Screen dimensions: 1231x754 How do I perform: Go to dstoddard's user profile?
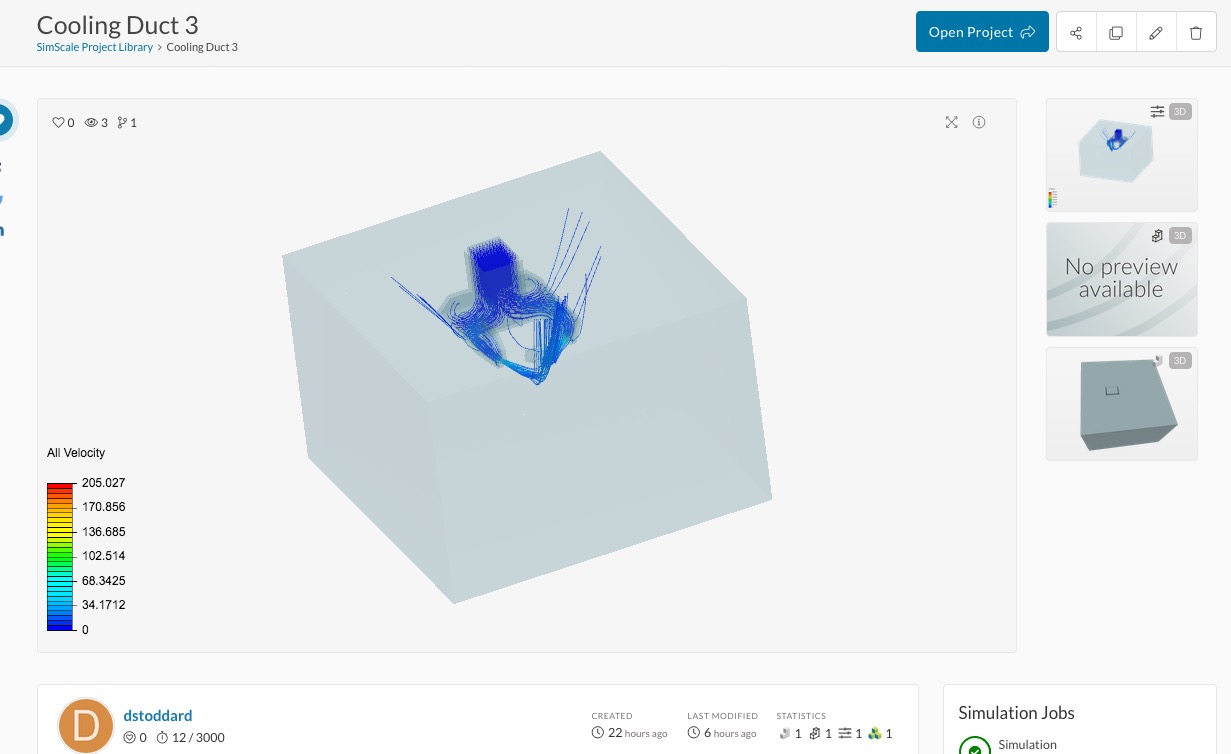click(157, 715)
